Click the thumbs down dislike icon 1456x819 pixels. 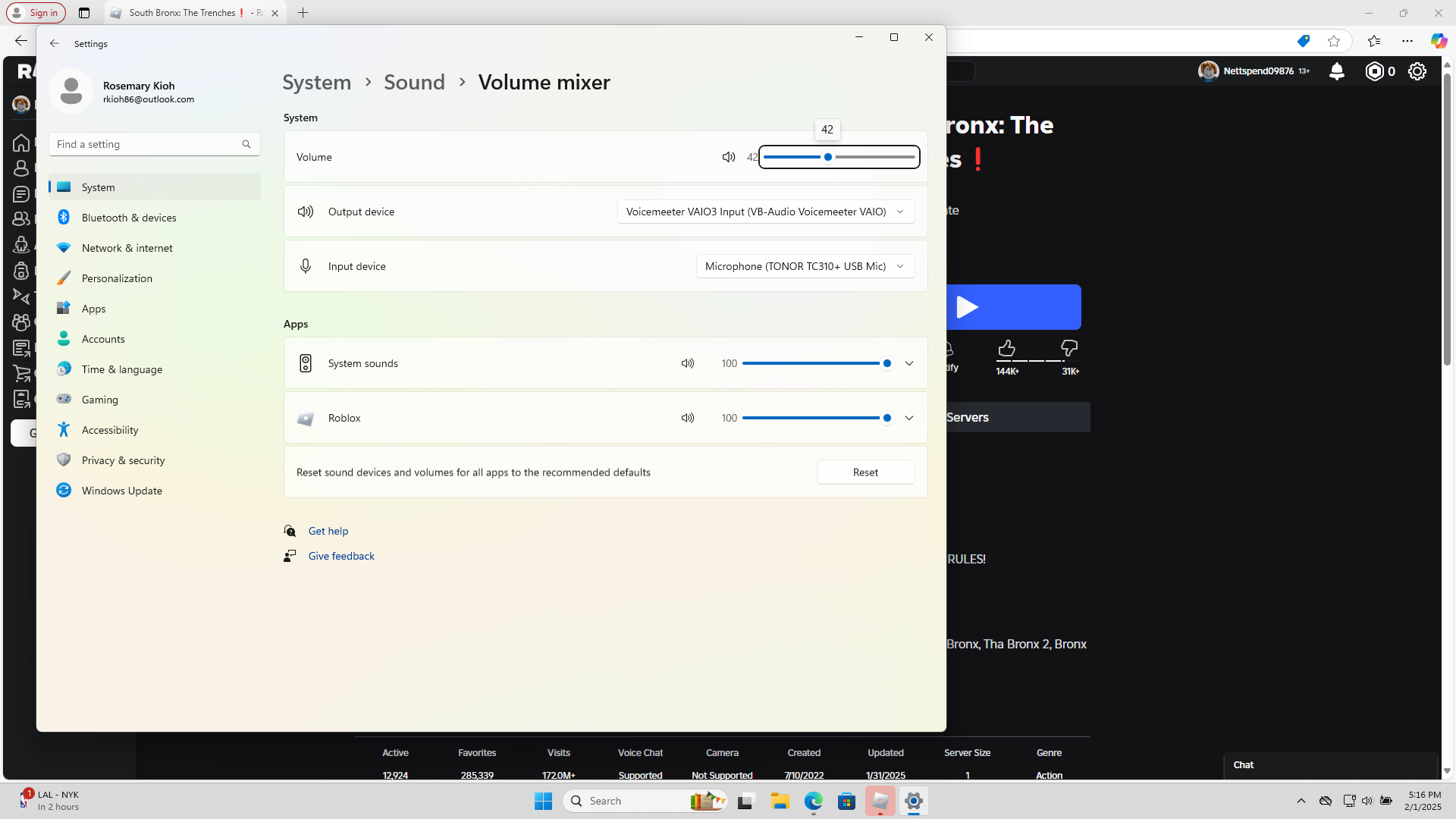(1069, 348)
